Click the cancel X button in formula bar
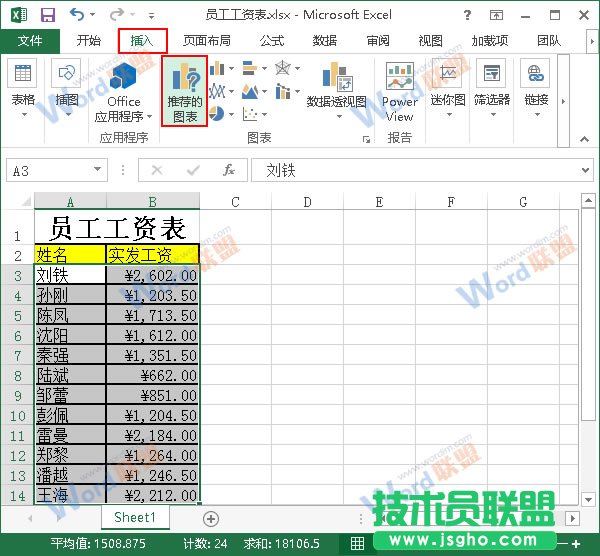600x556 pixels. pyautogui.click(x=157, y=170)
